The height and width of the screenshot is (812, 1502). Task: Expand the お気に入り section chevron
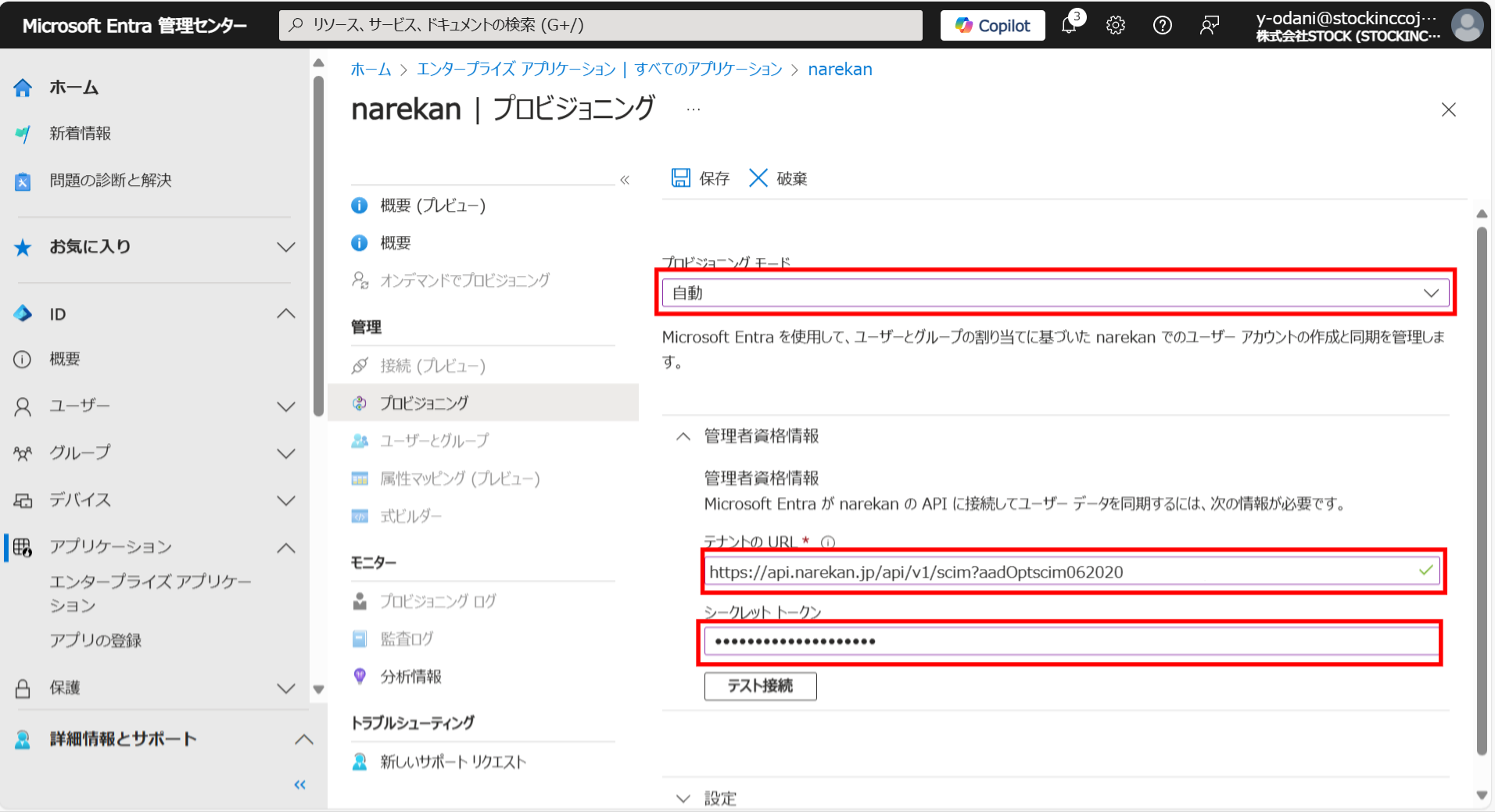pyautogui.click(x=286, y=247)
